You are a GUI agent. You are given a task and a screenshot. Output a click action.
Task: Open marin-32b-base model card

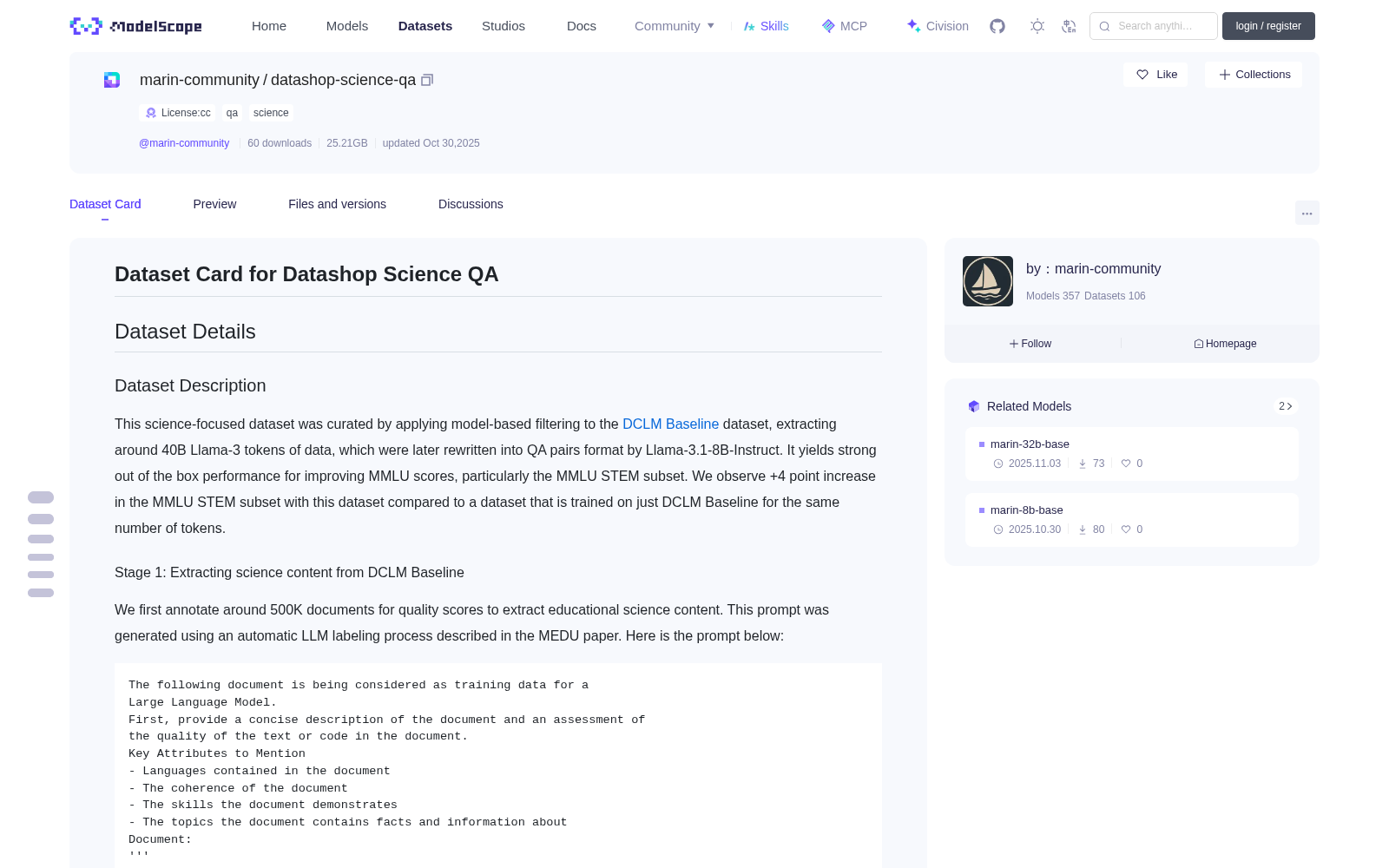click(1132, 454)
